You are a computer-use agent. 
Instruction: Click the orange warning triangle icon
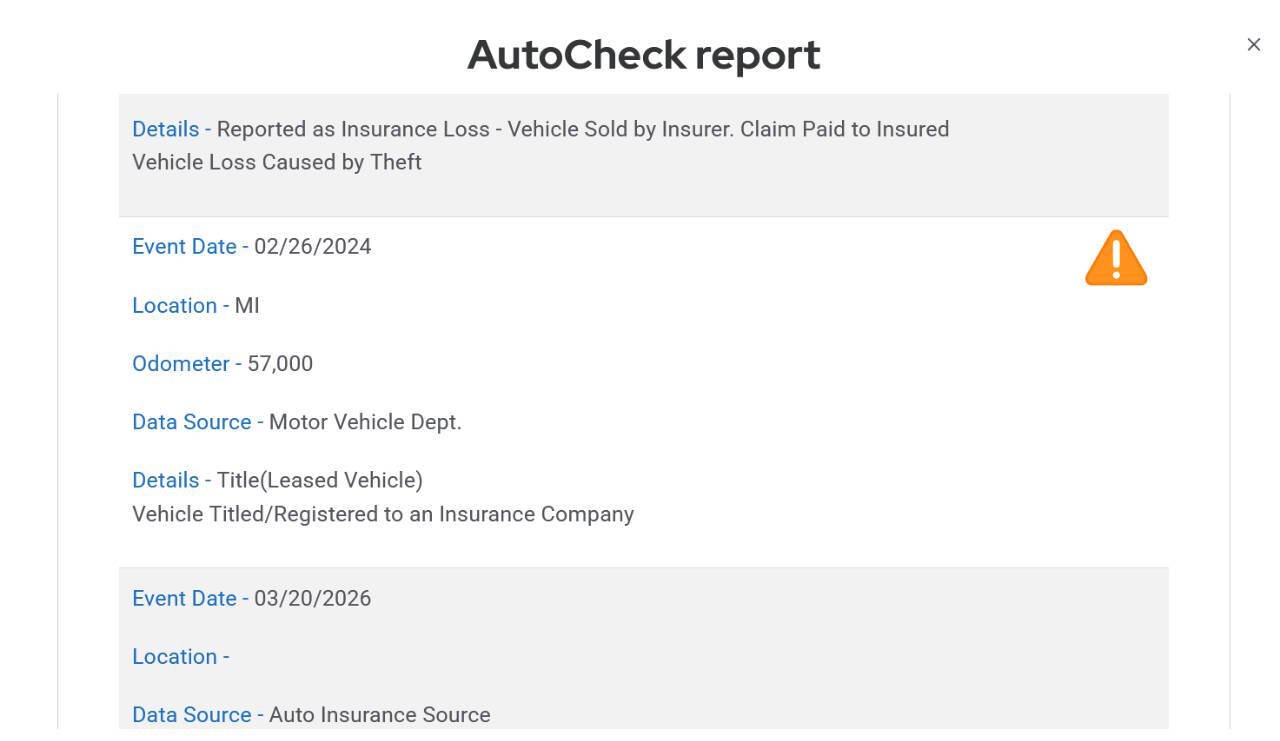[x=1116, y=258]
